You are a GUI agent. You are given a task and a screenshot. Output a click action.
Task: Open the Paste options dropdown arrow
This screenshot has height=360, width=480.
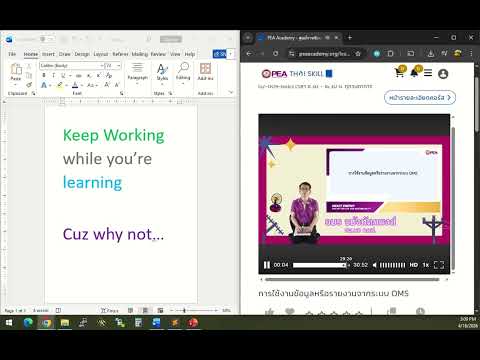pos(16,84)
